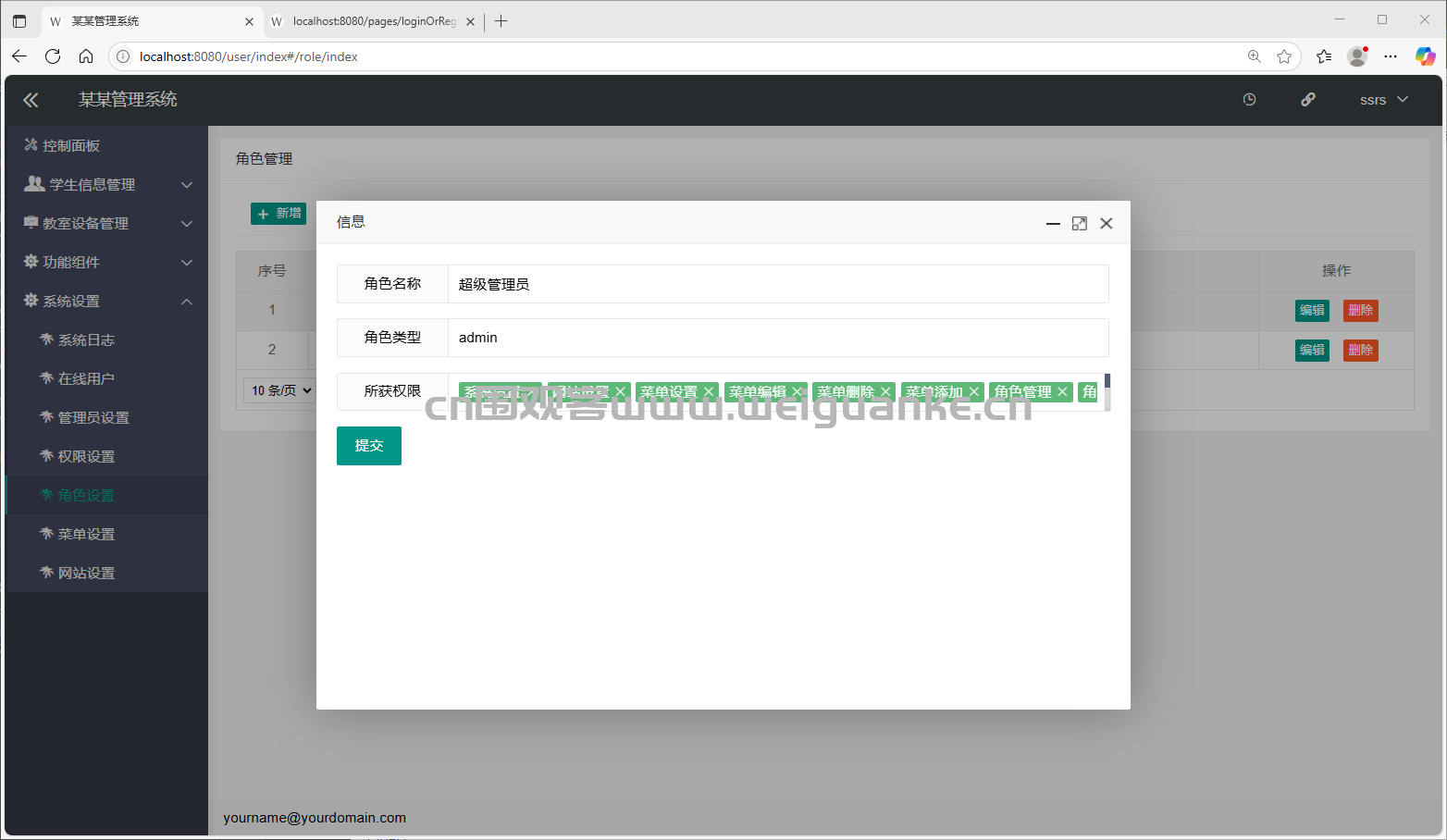1447x840 pixels.
Task: Collapse the 系统设置 menu
Action: [x=107, y=301]
